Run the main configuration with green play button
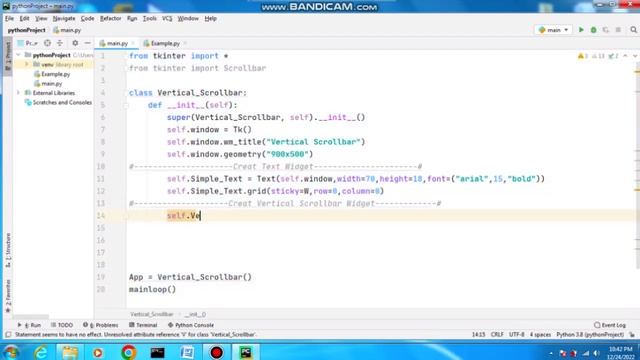 pos(581,30)
